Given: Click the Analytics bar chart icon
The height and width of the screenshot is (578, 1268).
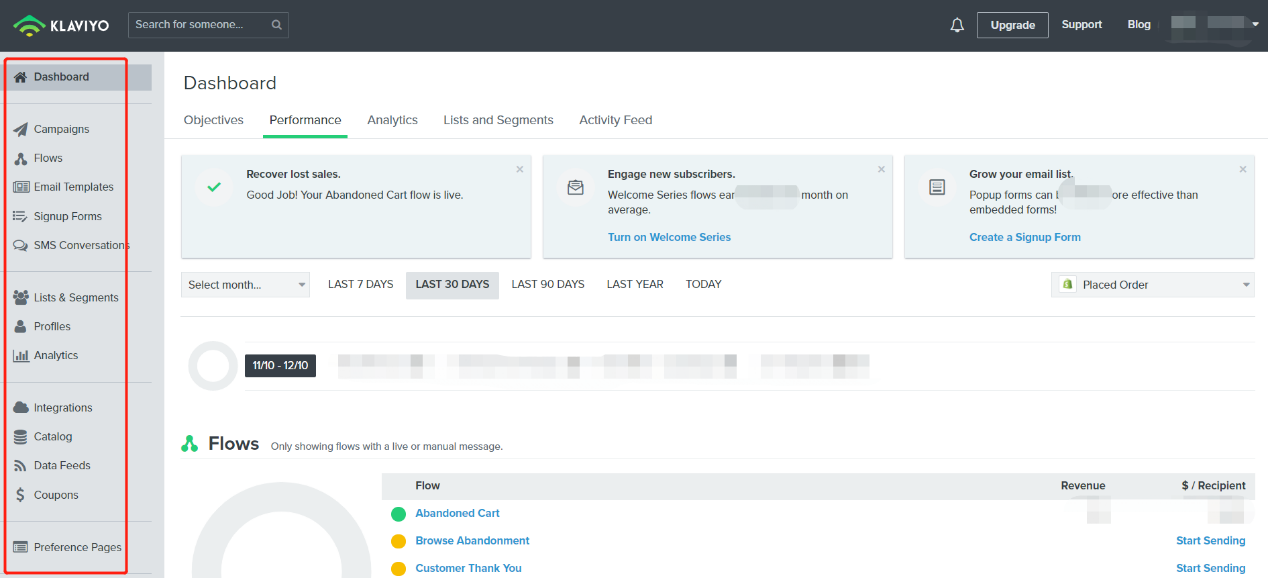Looking at the screenshot, I should pos(20,355).
